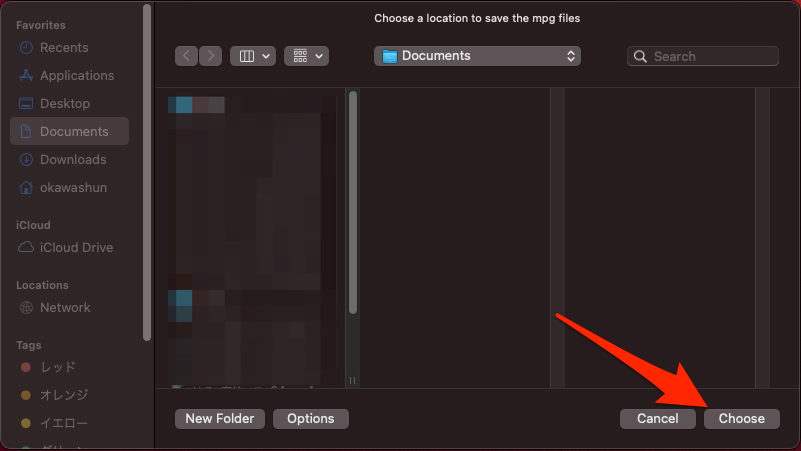801x451 pixels.
Task: Switch view using the column view icon
Action: (x=247, y=56)
